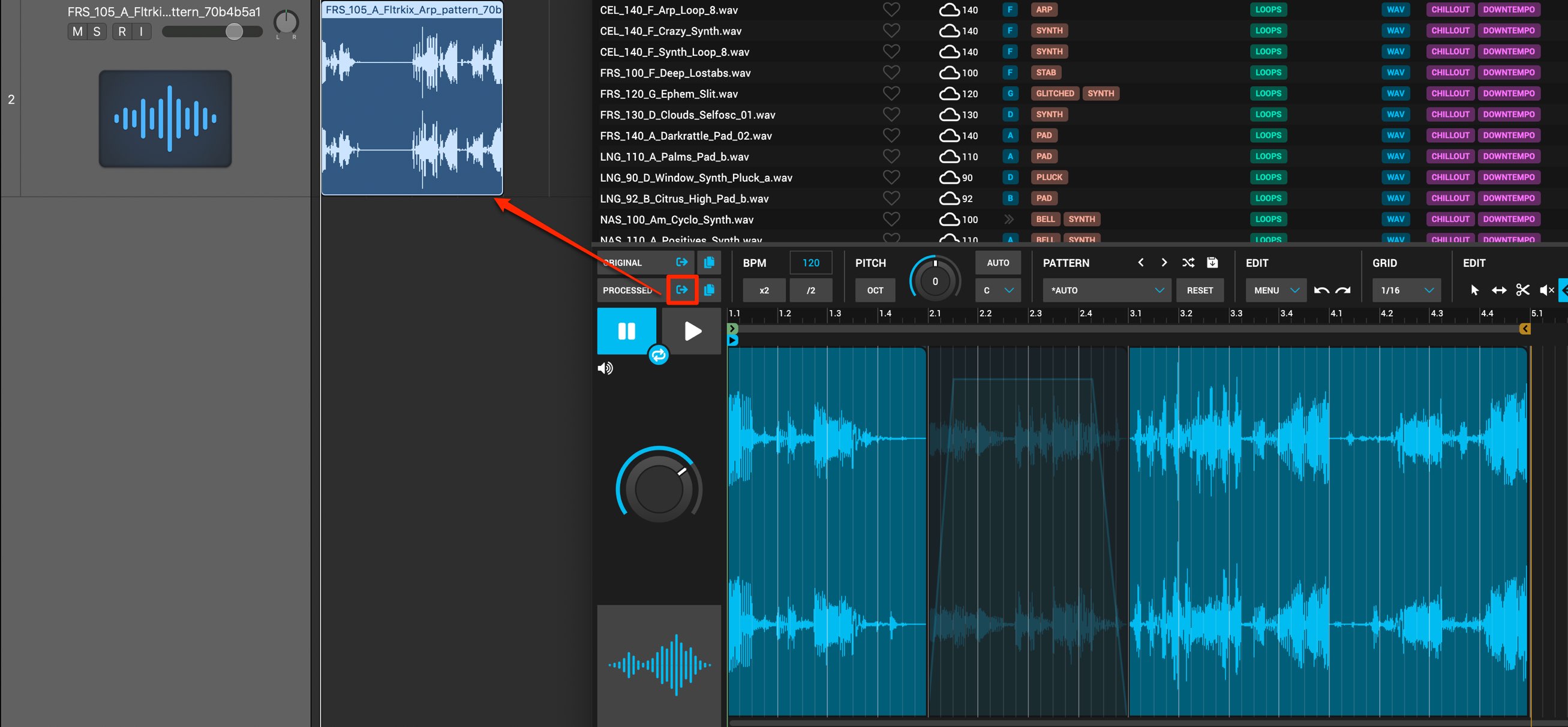Click the orange loop end marker

[1525, 329]
